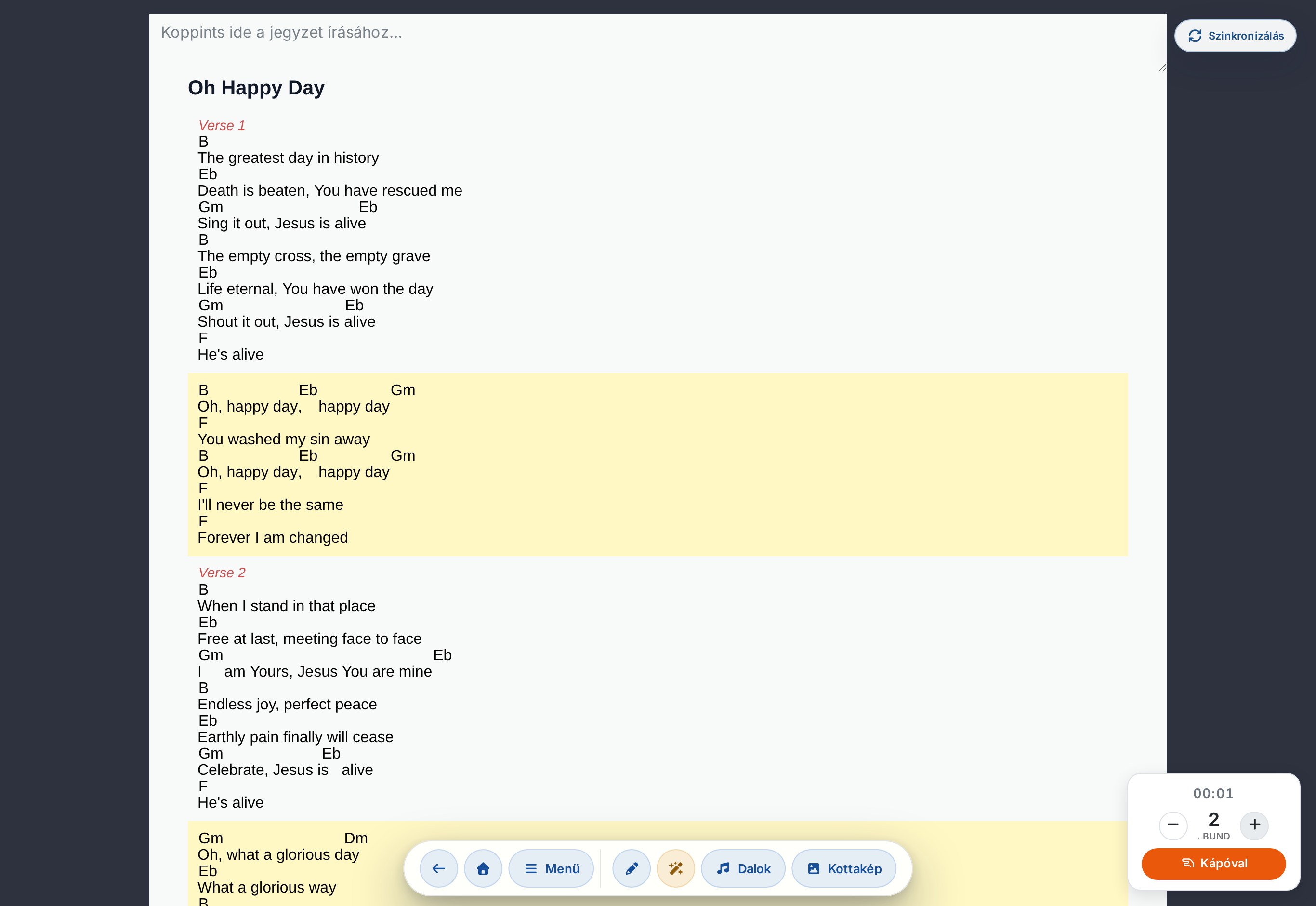This screenshot has width=1316, height=906.
Task: Click lyric 'Earthly pain finally will cease'
Action: pyautogui.click(x=296, y=737)
